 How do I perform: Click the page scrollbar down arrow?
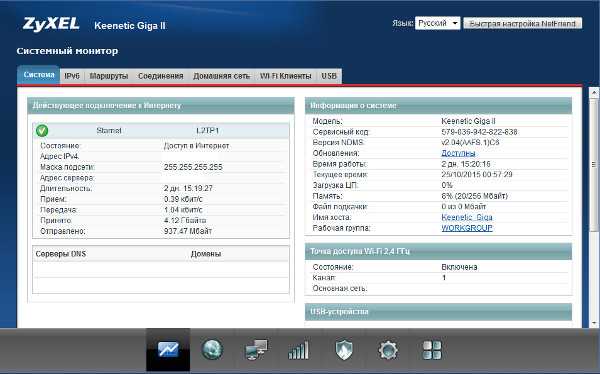(594, 323)
